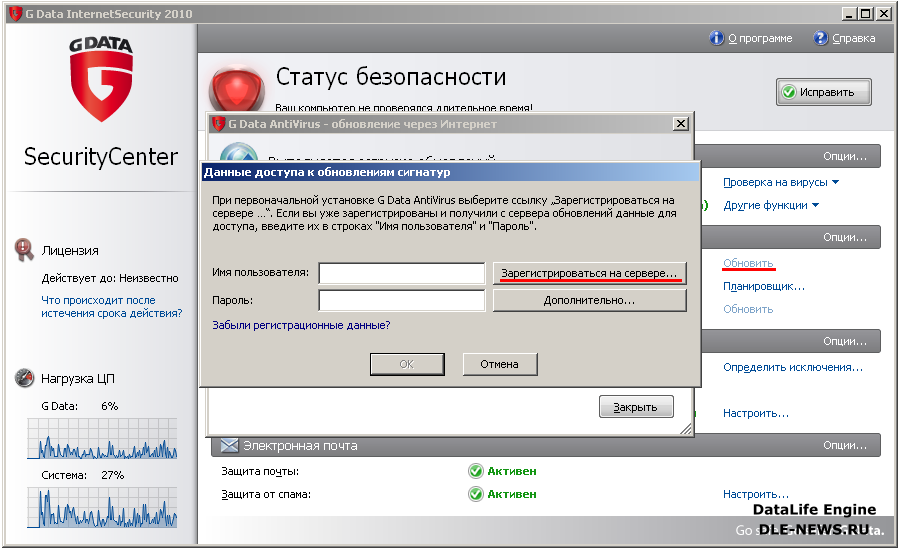Click the red security status shield icon
Screen dimensions: 899x549
click(x=237, y=89)
